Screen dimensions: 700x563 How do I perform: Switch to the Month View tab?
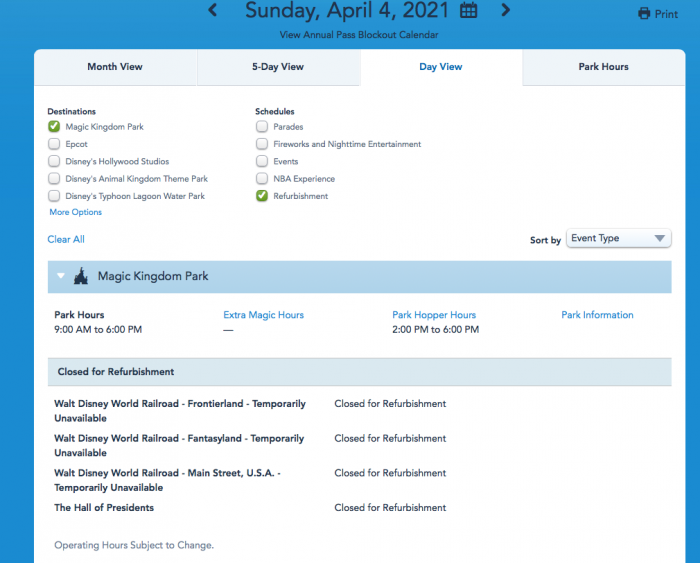click(115, 67)
